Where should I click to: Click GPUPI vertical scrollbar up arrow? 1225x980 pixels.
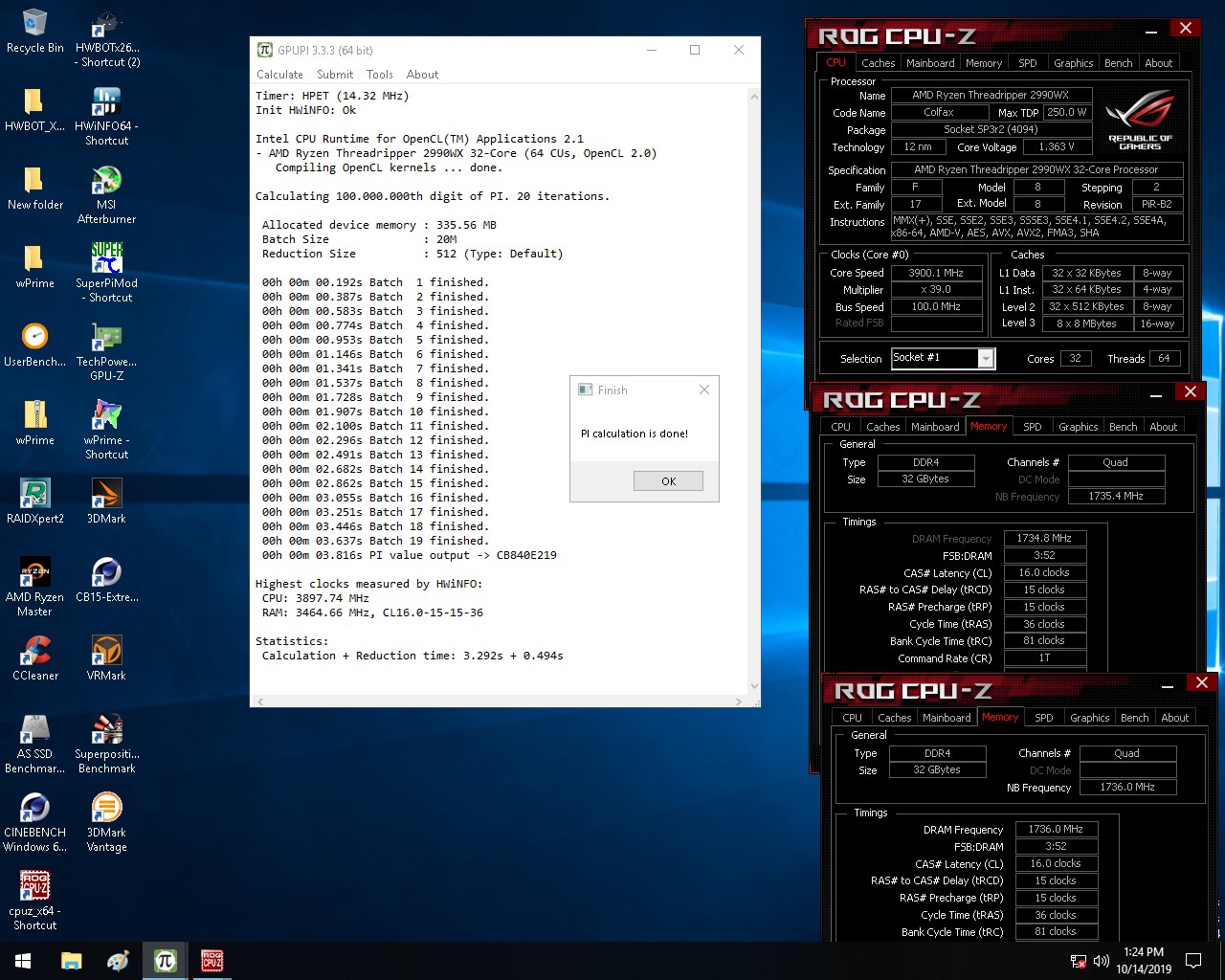[753, 97]
